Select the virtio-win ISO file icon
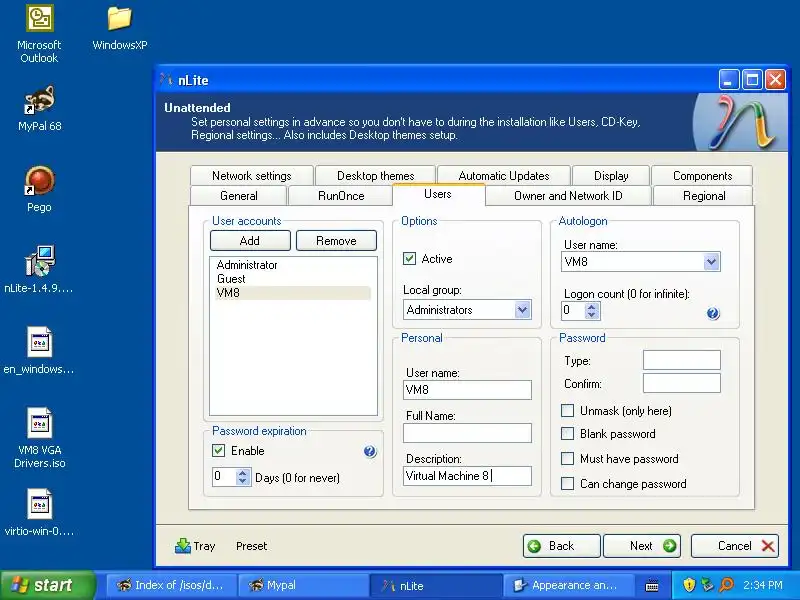Screen dimensions: 800x600 point(39,512)
